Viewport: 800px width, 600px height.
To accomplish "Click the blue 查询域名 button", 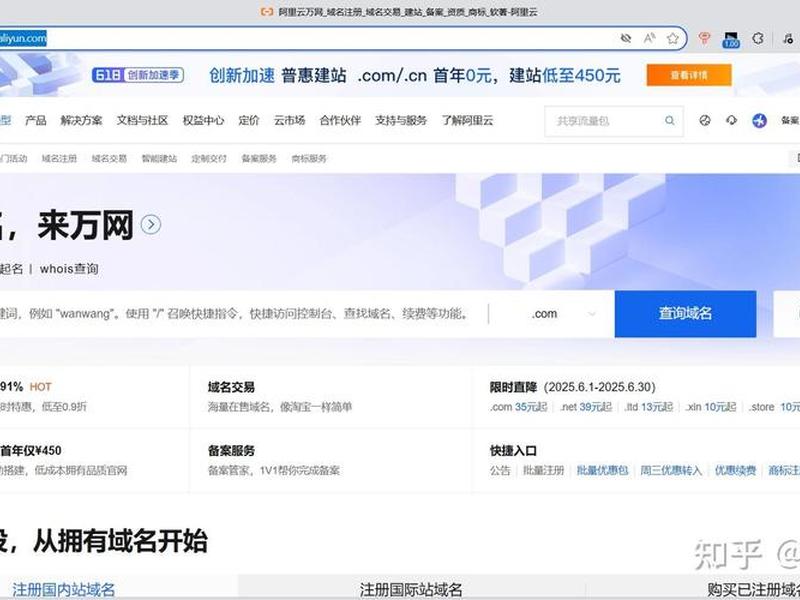I will click(685, 314).
